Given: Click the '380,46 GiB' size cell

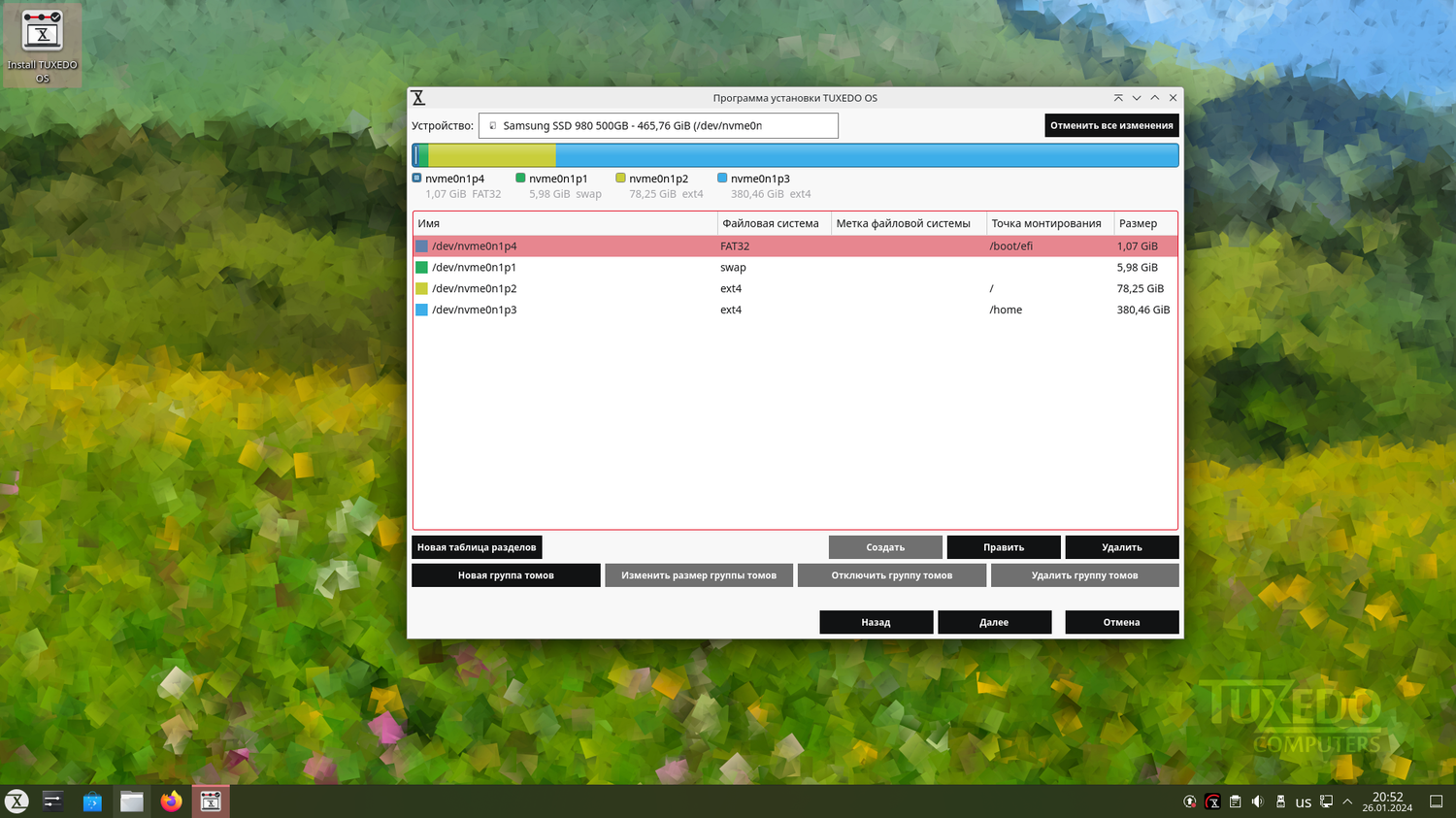Looking at the screenshot, I should [1143, 311].
